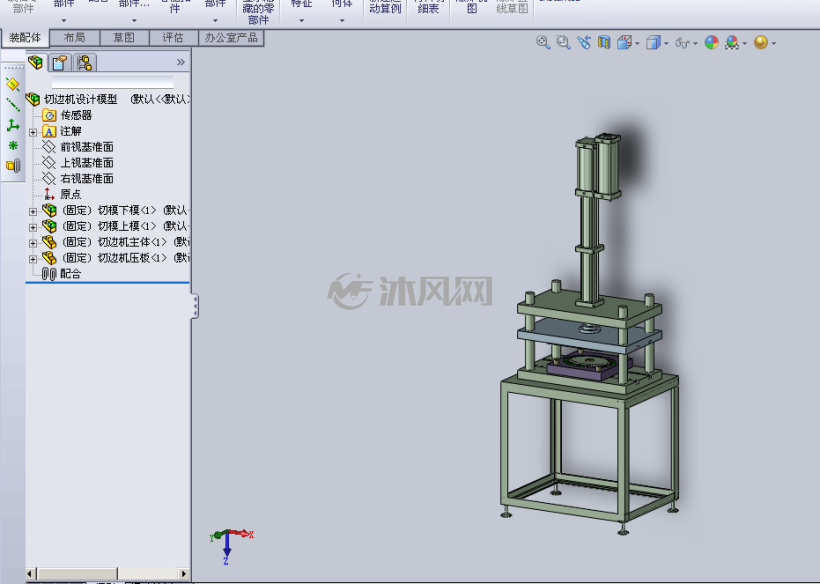Select the Plane tool in left toolbar
The height and width of the screenshot is (584, 820).
(13, 84)
